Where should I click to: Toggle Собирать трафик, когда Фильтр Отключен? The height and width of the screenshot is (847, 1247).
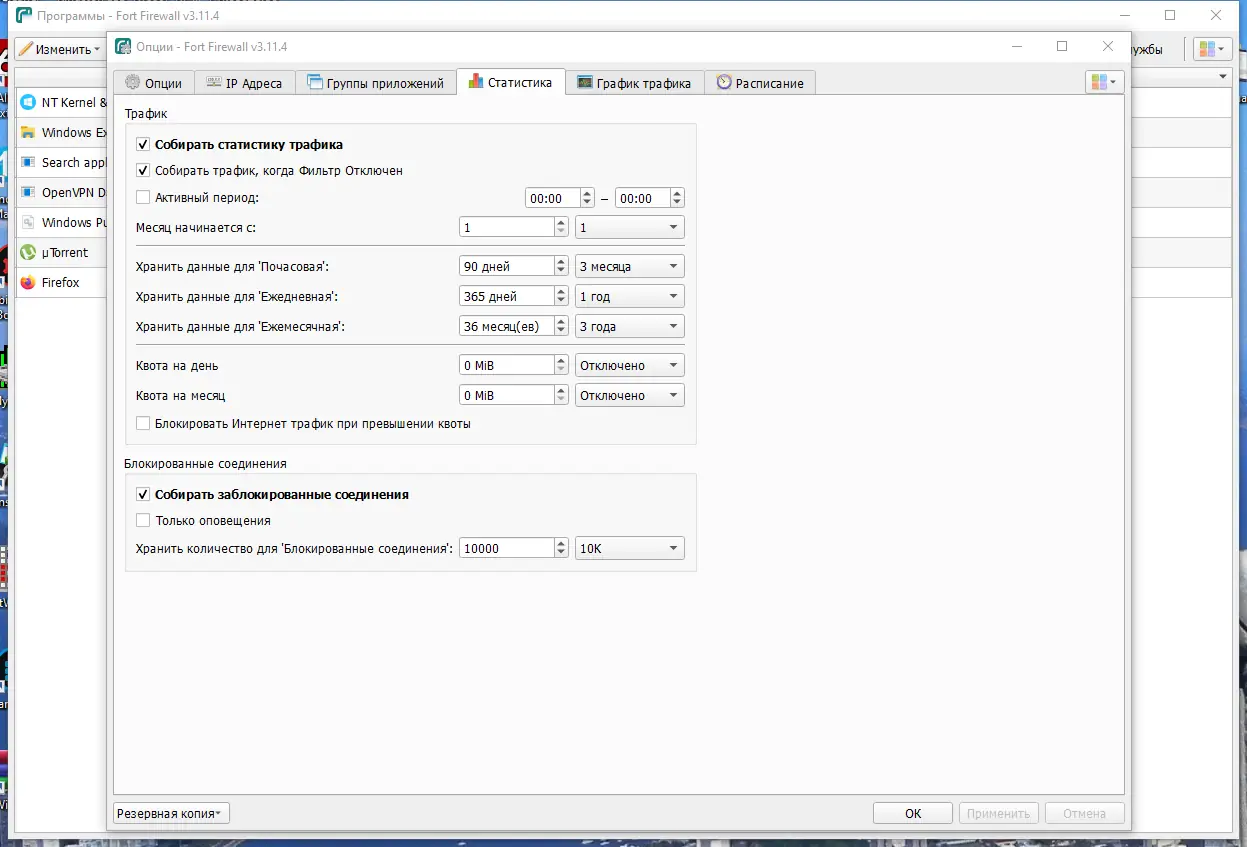click(143, 171)
